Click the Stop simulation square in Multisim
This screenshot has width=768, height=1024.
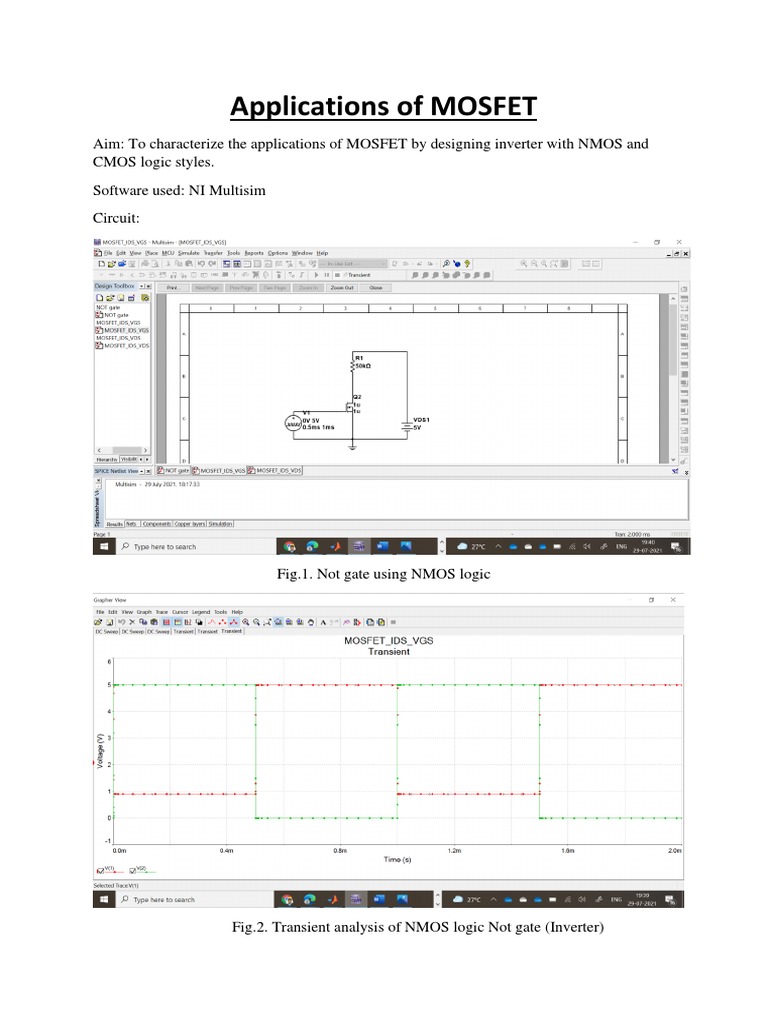337,275
